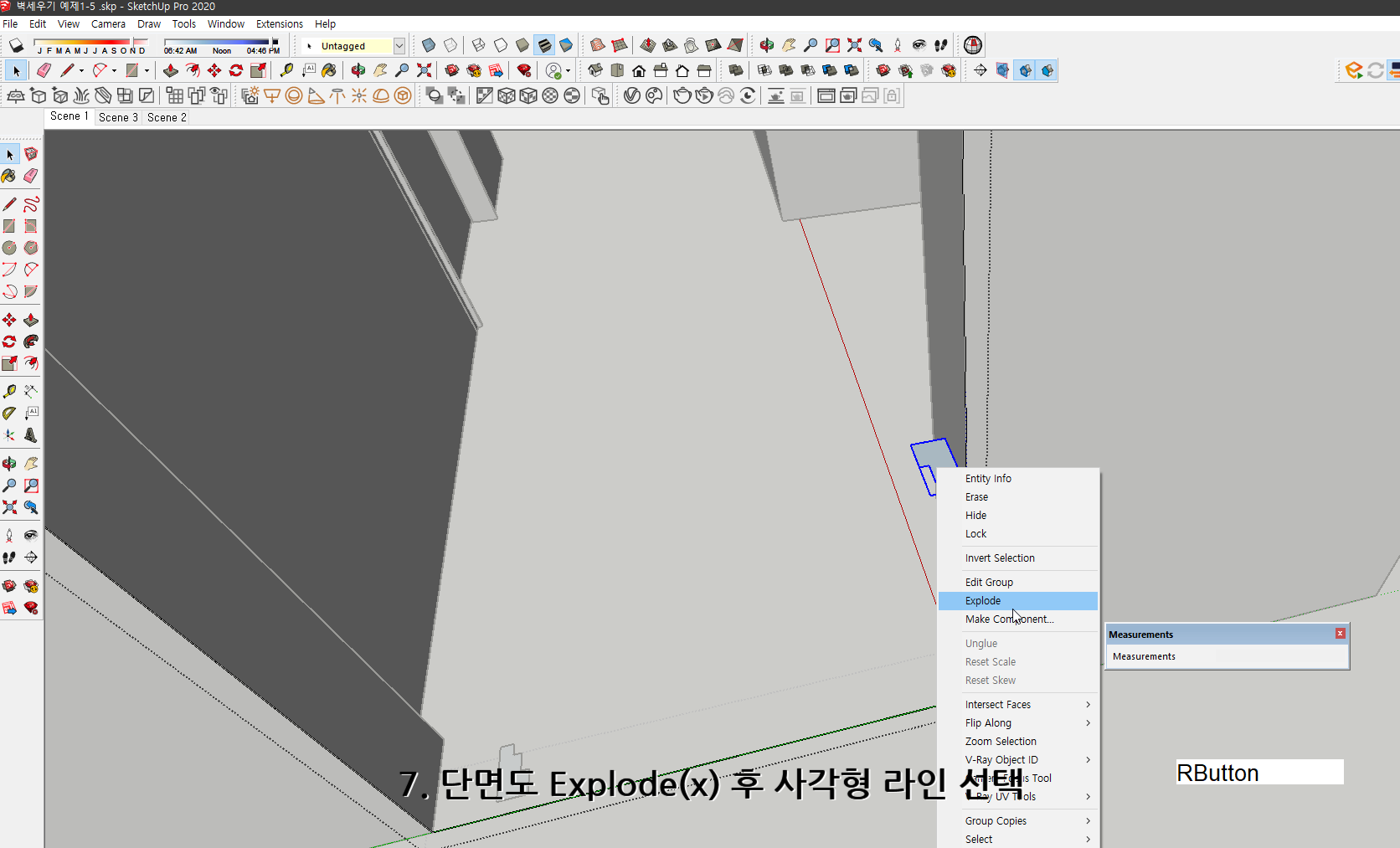The height and width of the screenshot is (848, 1400).
Task: Enable Monochrome face style
Action: click(x=567, y=45)
